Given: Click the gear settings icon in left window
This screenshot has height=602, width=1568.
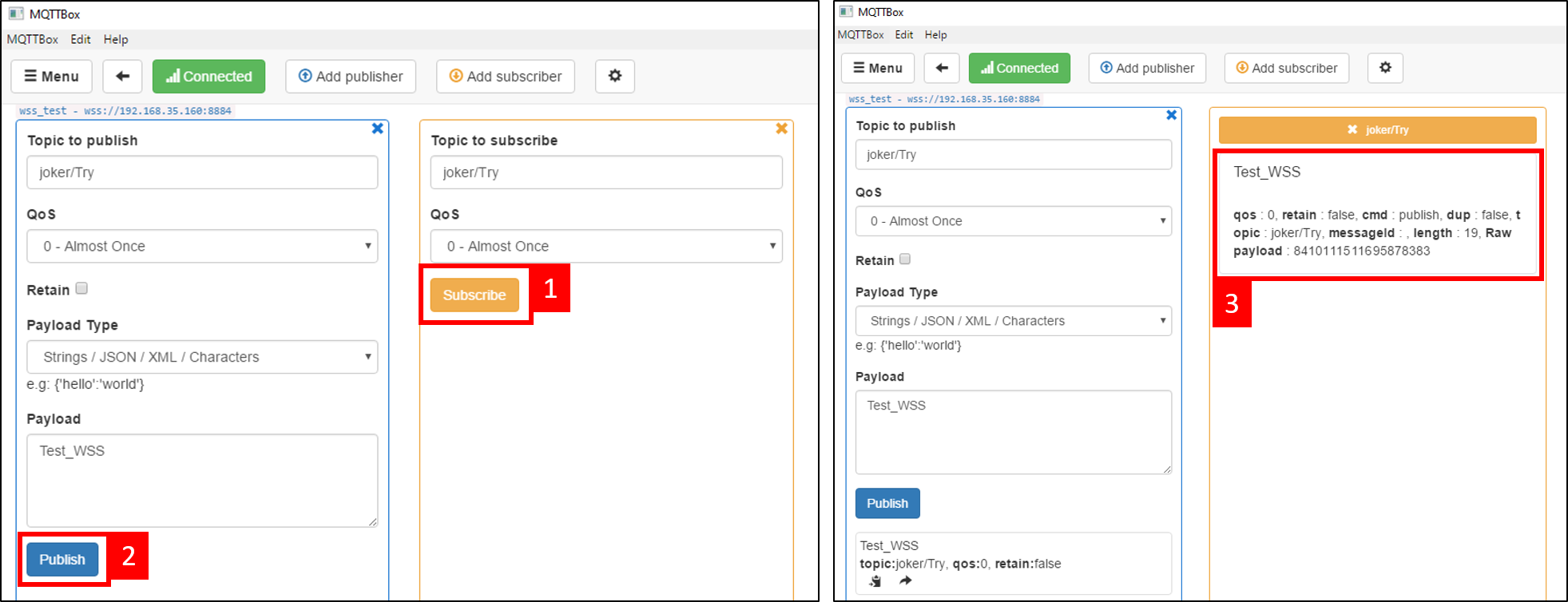Looking at the screenshot, I should coord(614,76).
